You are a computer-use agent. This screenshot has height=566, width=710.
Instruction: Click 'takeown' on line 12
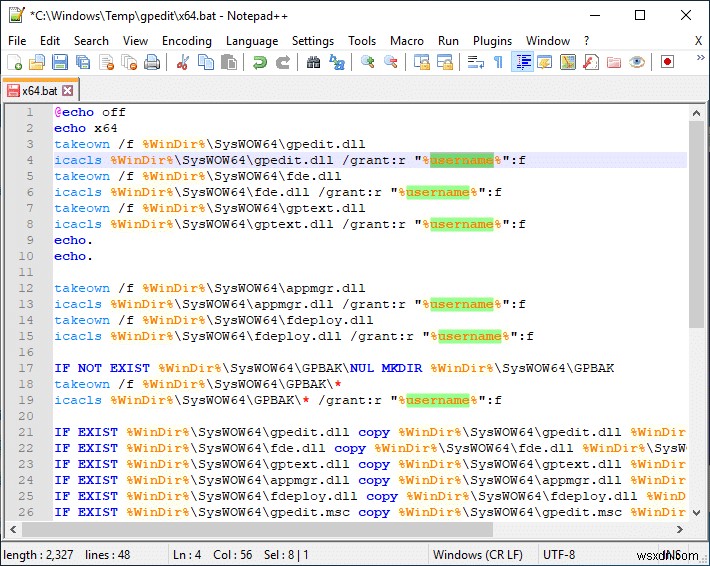coord(82,288)
